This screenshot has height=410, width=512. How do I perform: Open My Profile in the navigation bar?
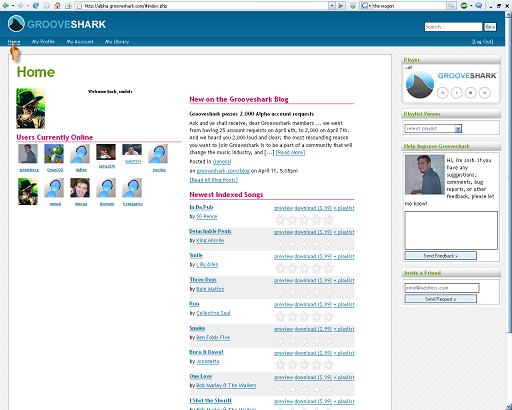(43, 42)
